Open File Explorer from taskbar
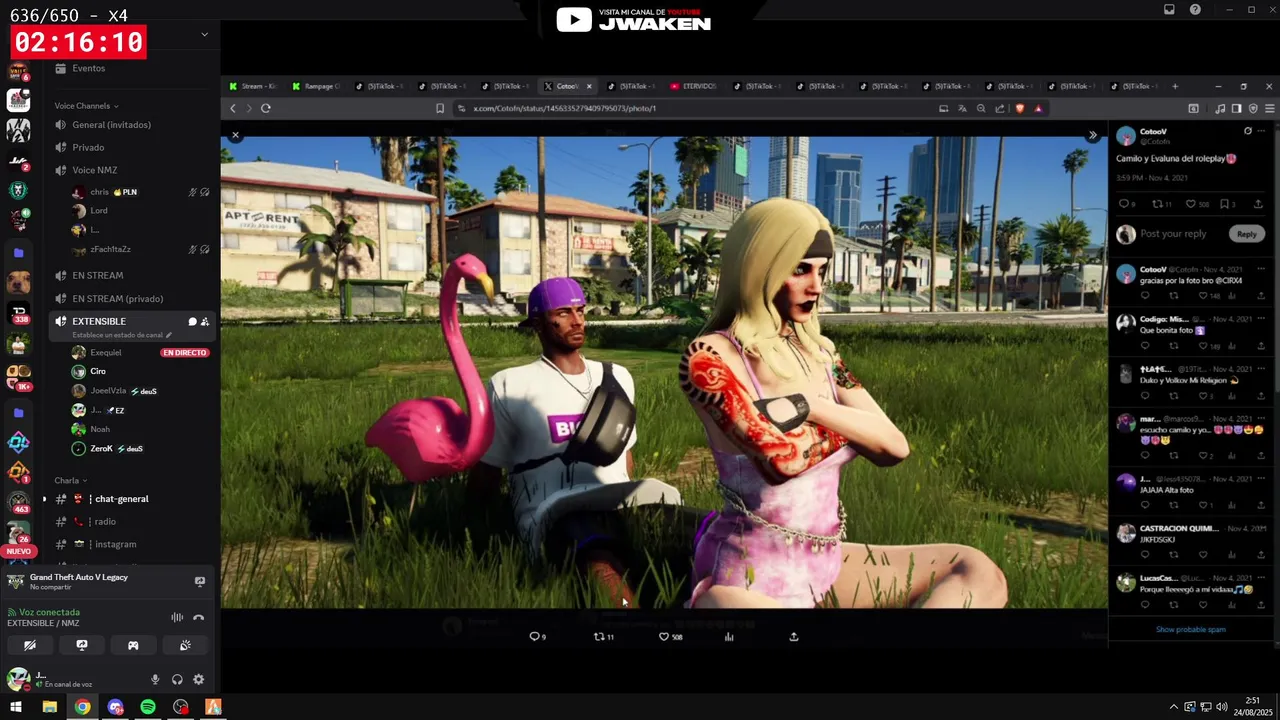The height and width of the screenshot is (720, 1280). [x=49, y=707]
